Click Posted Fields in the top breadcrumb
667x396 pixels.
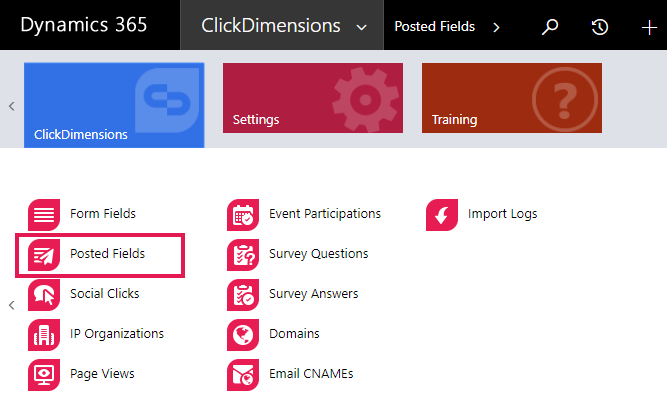click(434, 26)
